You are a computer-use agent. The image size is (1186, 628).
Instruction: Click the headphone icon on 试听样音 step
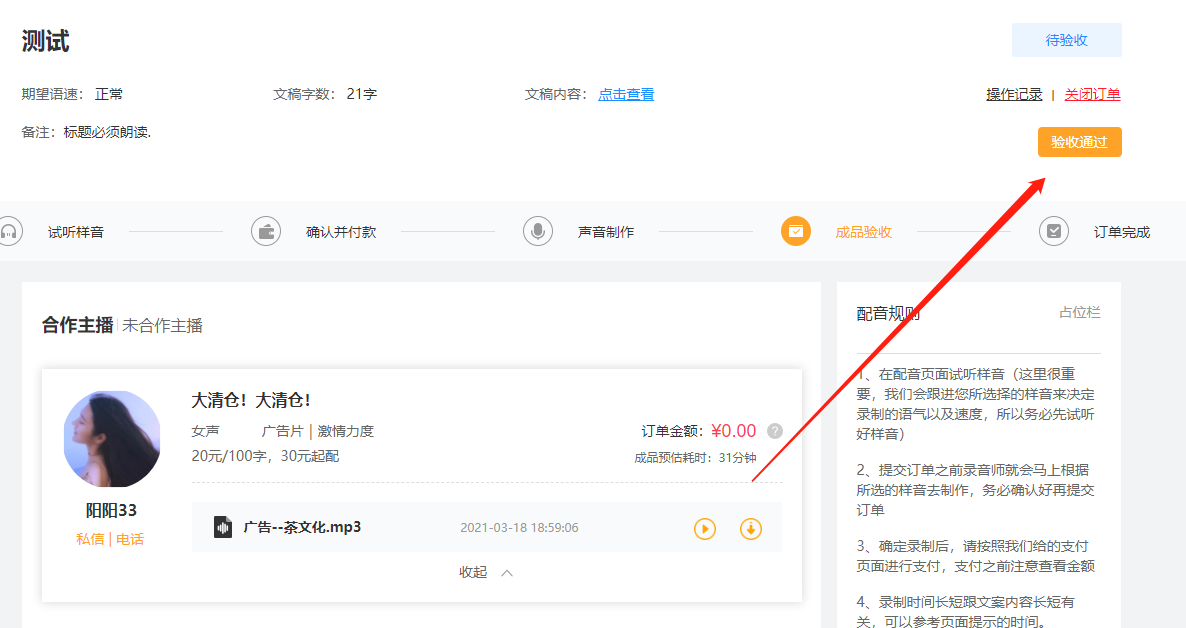[x=8, y=230]
